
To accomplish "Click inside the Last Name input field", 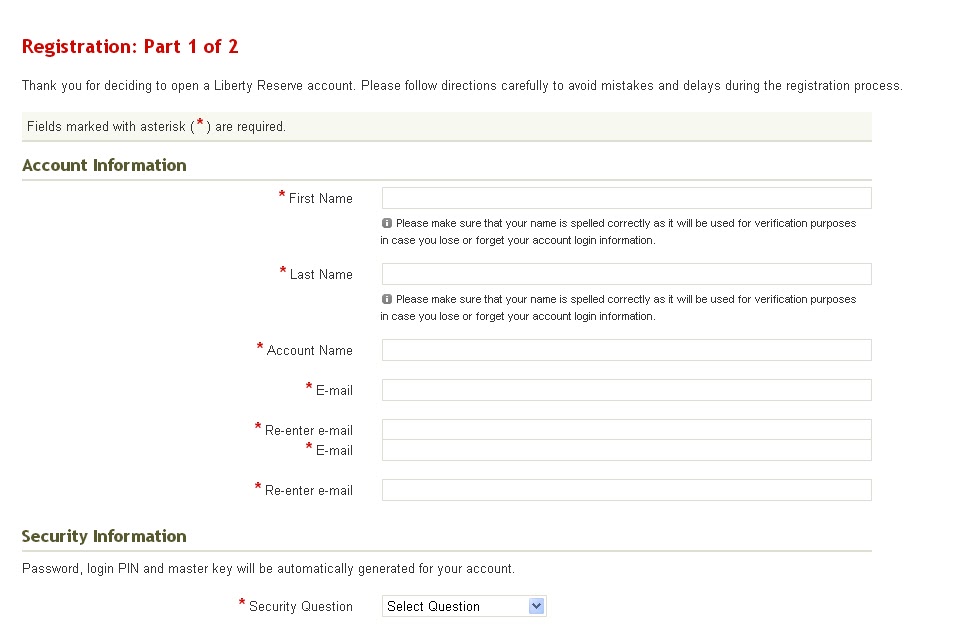I will pos(625,273).
